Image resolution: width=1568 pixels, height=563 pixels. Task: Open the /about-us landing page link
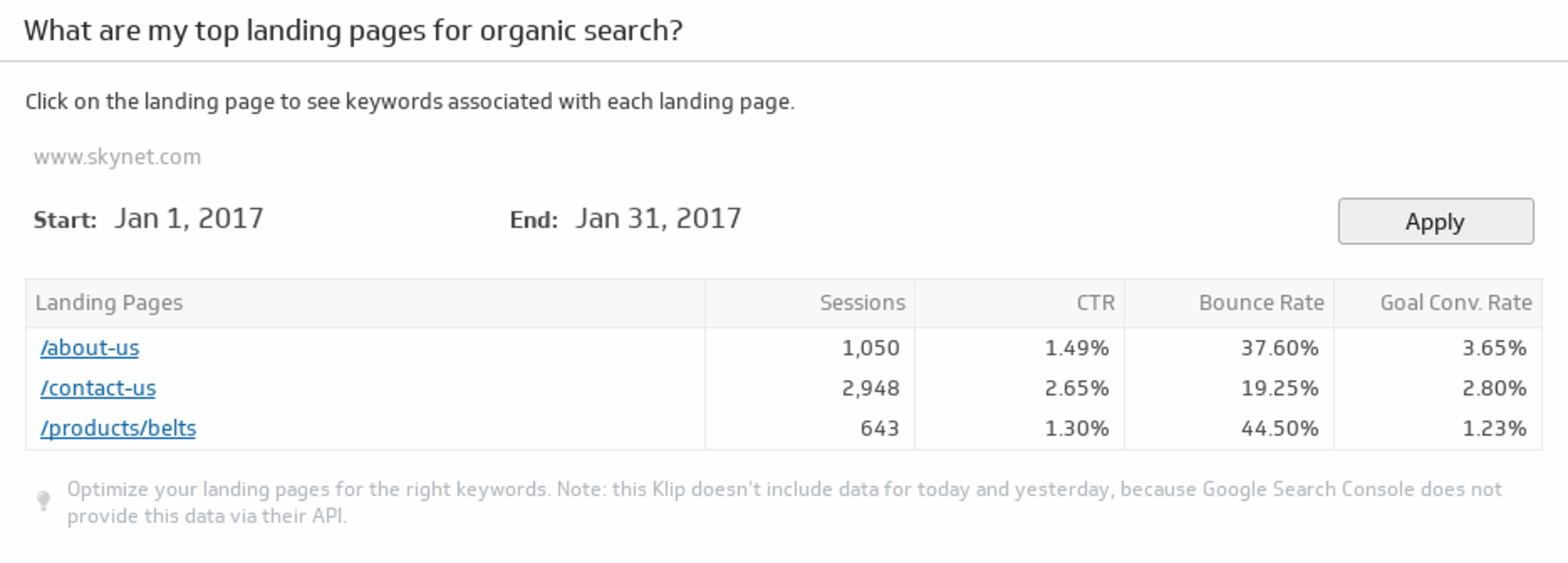coord(90,348)
